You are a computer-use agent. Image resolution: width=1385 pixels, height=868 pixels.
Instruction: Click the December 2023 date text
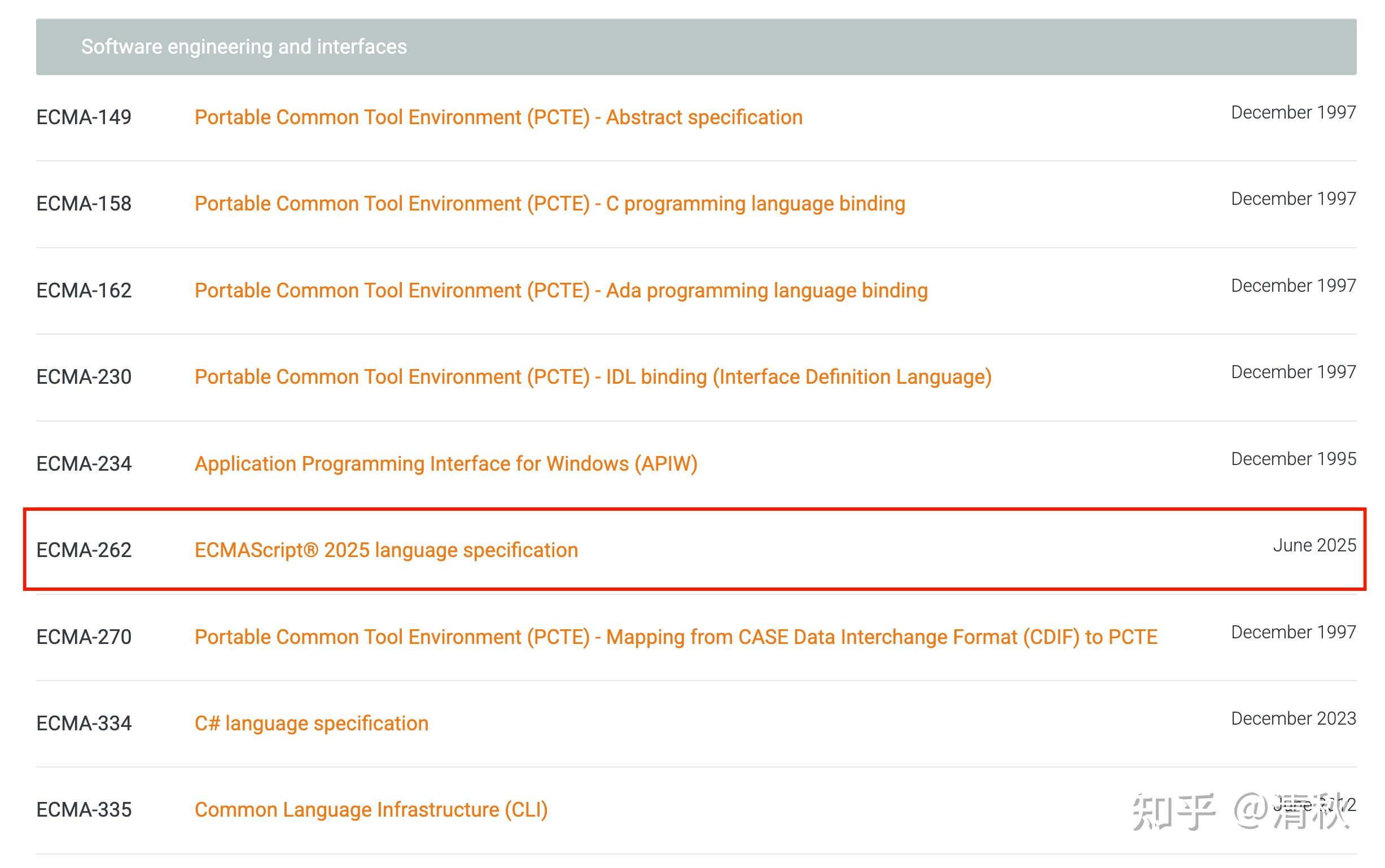[1292, 719]
